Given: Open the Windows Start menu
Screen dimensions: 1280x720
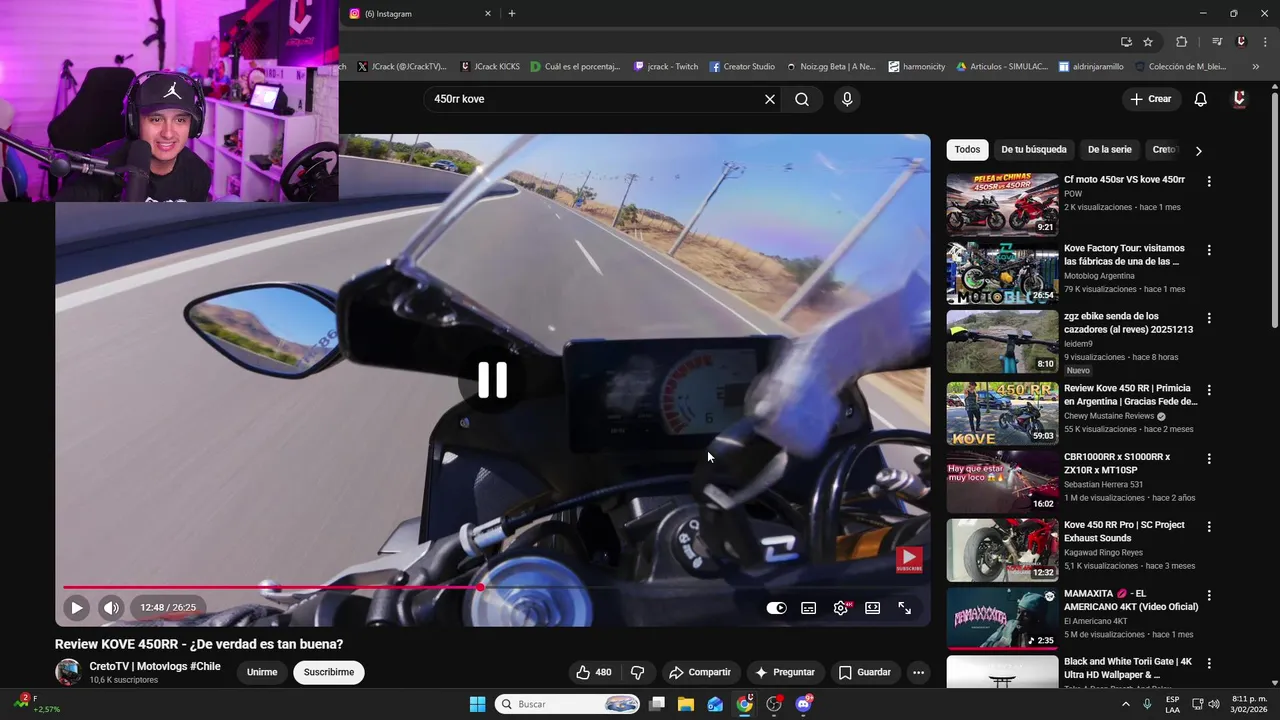Looking at the screenshot, I should click(x=477, y=704).
